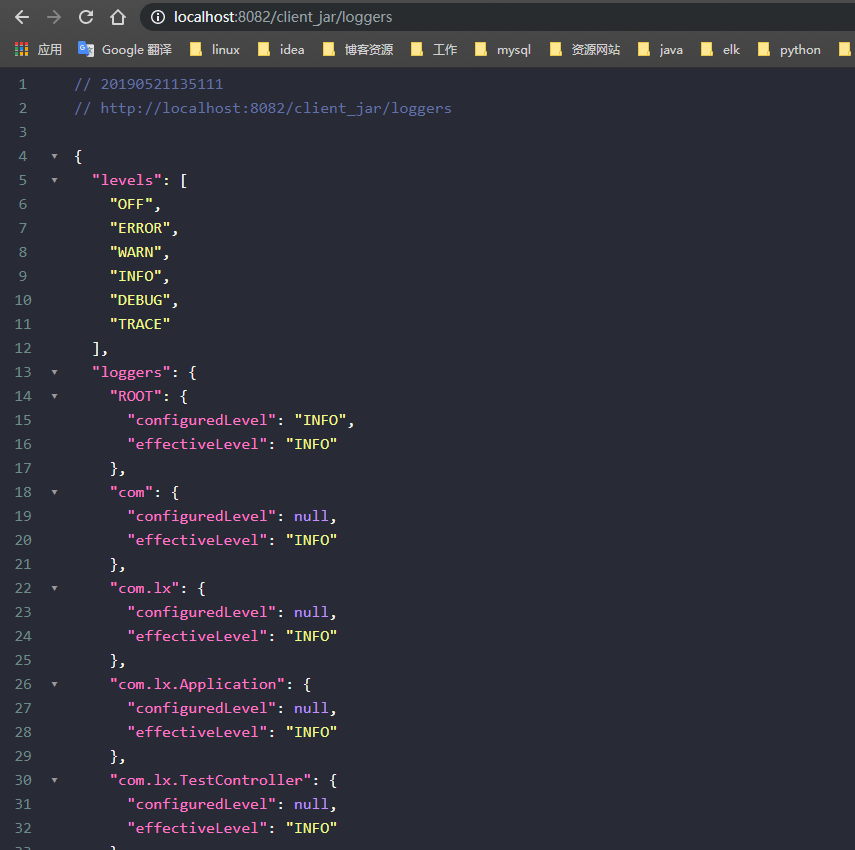The width and height of the screenshot is (855, 850).
Task: Click the "TRACE" level value
Action: 140,324
